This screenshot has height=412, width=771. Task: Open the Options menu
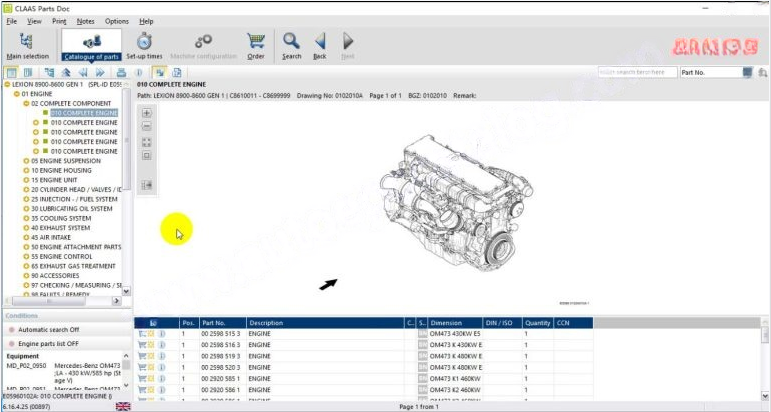pos(117,21)
